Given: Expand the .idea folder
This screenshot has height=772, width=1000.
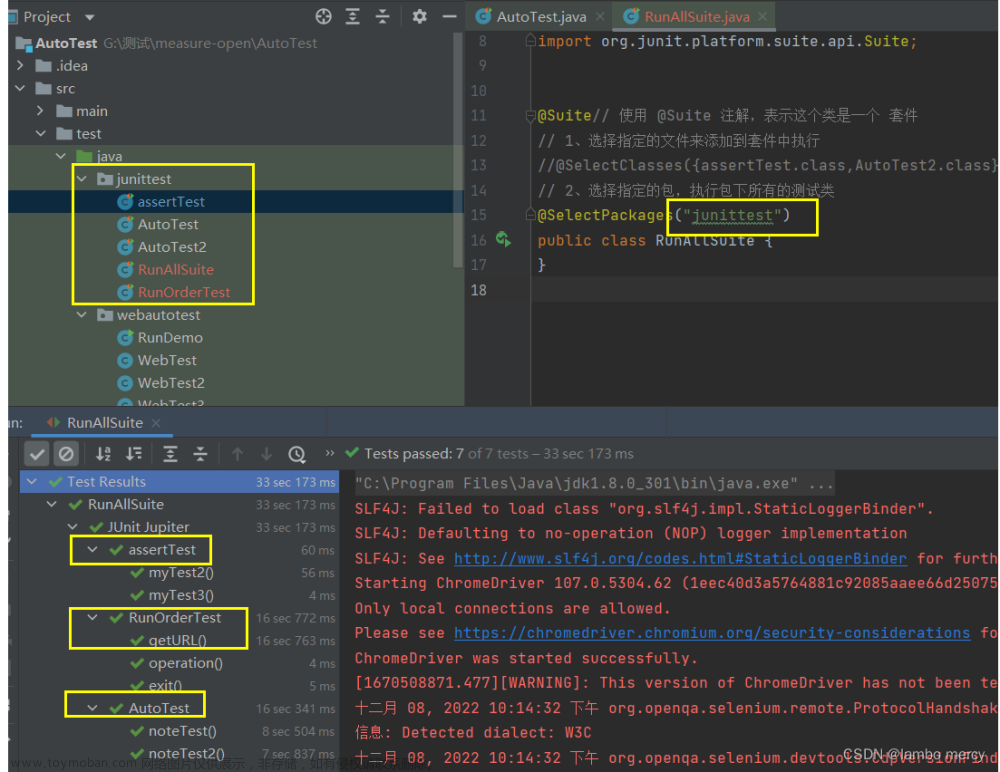Looking at the screenshot, I should tap(20, 66).
